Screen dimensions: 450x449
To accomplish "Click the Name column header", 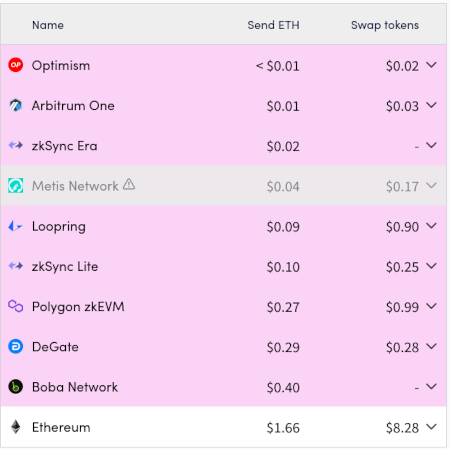I will (x=48, y=25).
